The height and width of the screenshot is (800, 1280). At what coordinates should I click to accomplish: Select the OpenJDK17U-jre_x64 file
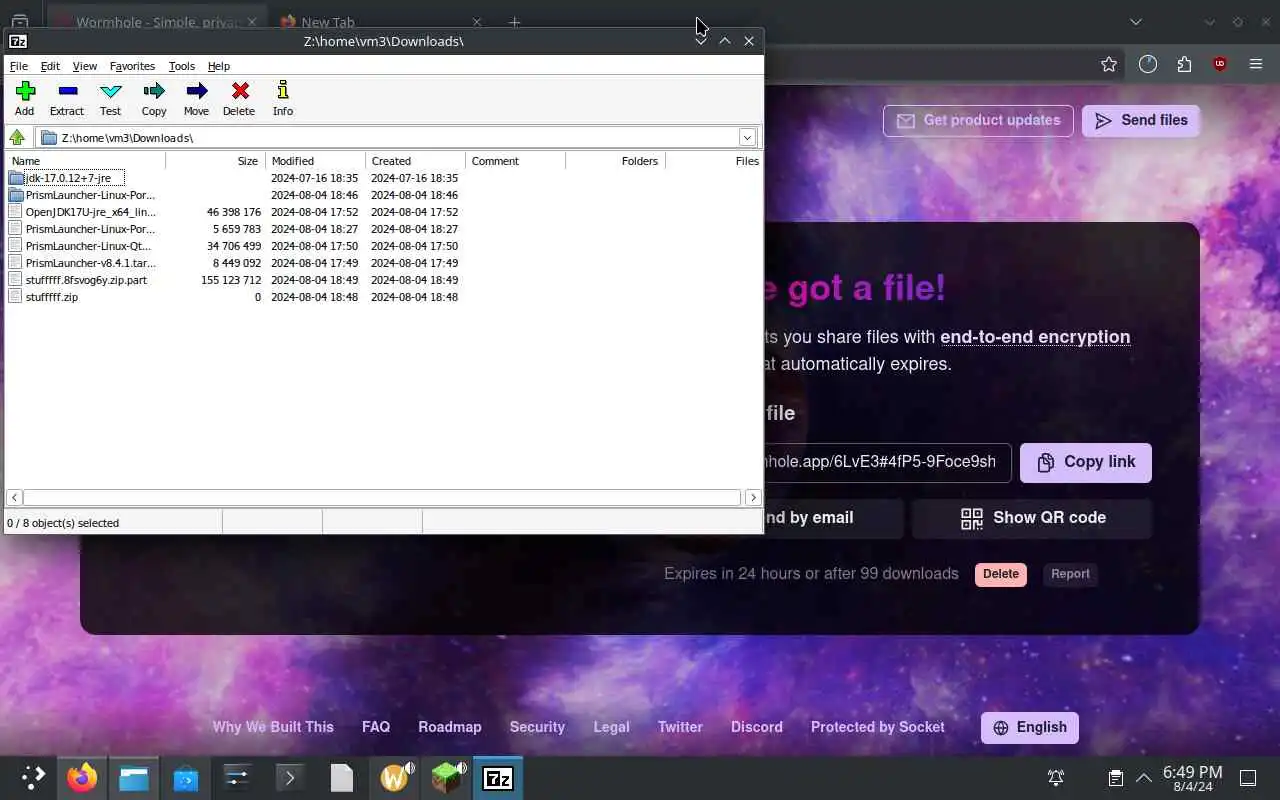[x=90, y=212]
